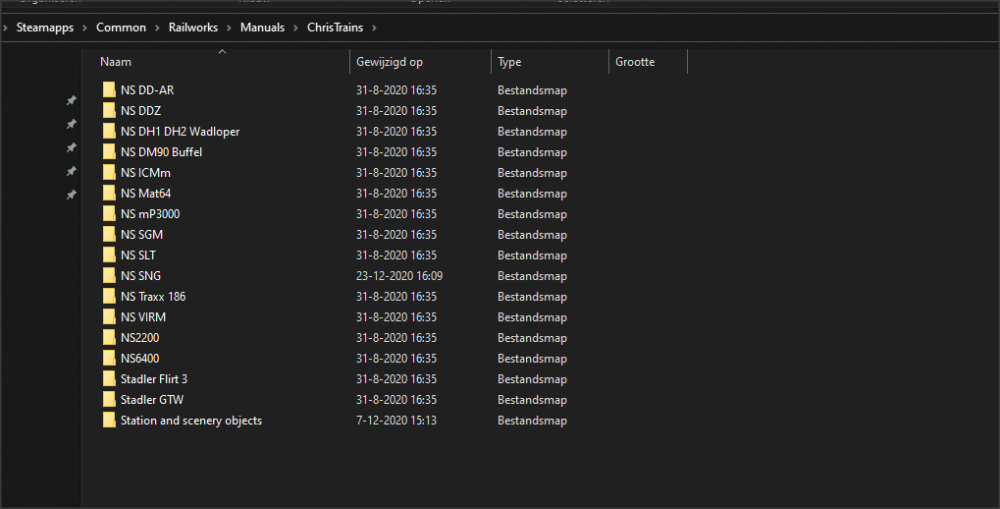Image resolution: width=1000 pixels, height=509 pixels.
Task: Click the topmost pin icon in the sidebar
Action: coord(71,101)
